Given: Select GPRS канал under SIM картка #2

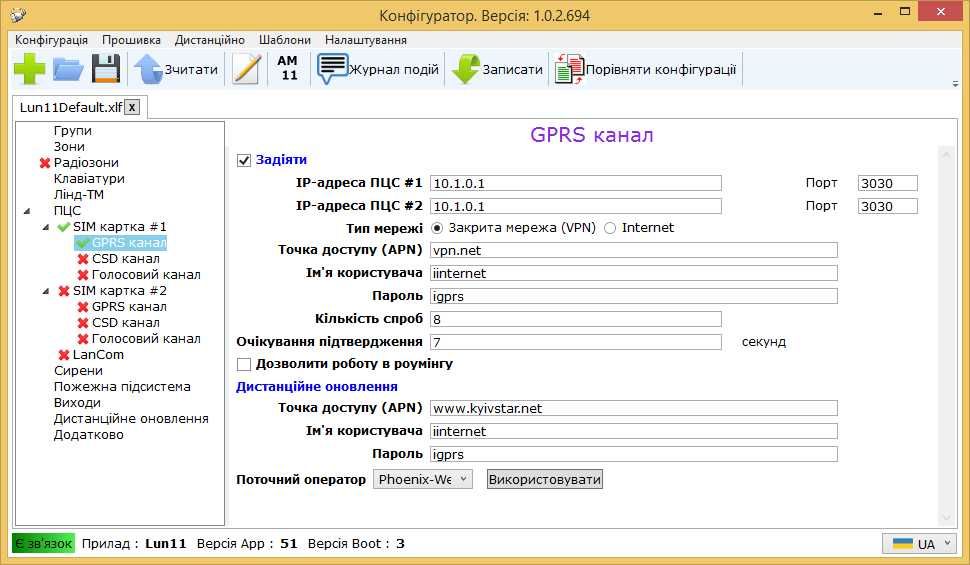Looking at the screenshot, I should [x=129, y=307].
